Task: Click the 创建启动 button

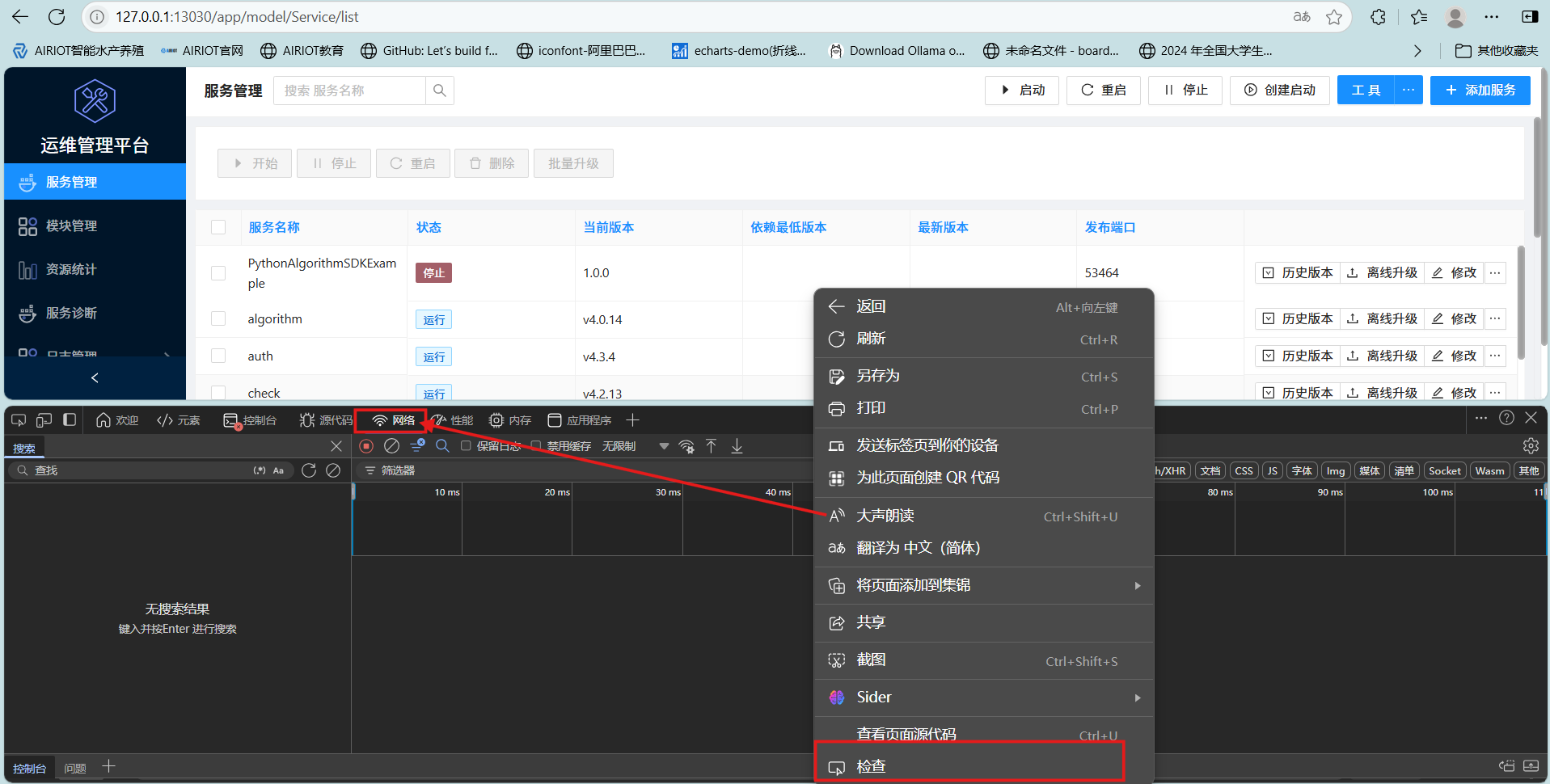Action: (x=1279, y=90)
